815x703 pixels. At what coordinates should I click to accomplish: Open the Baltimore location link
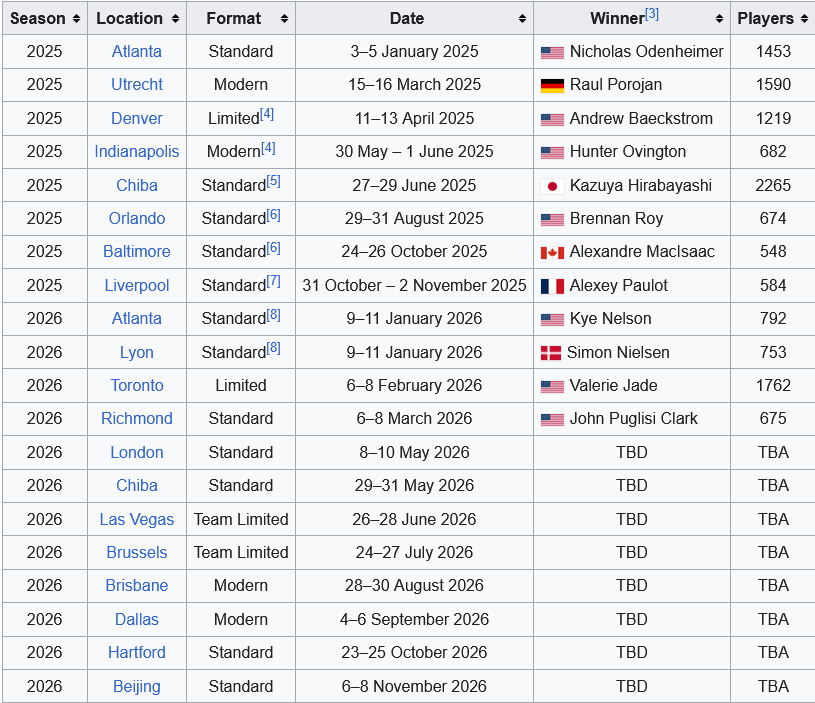coord(137,251)
